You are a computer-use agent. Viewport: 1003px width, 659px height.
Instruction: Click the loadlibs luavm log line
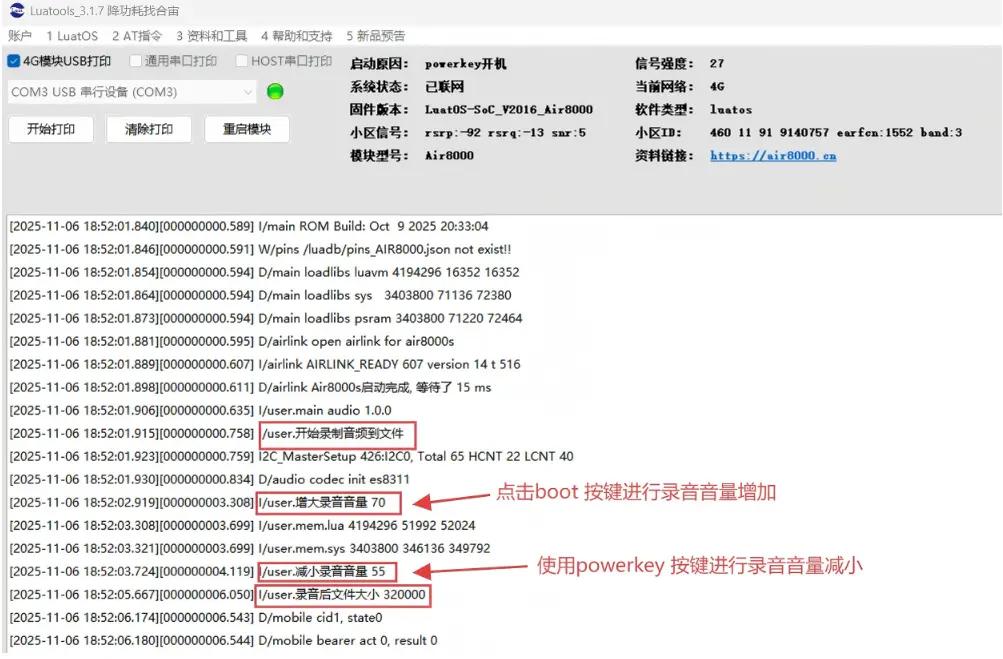pyautogui.click(x=264, y=273)
